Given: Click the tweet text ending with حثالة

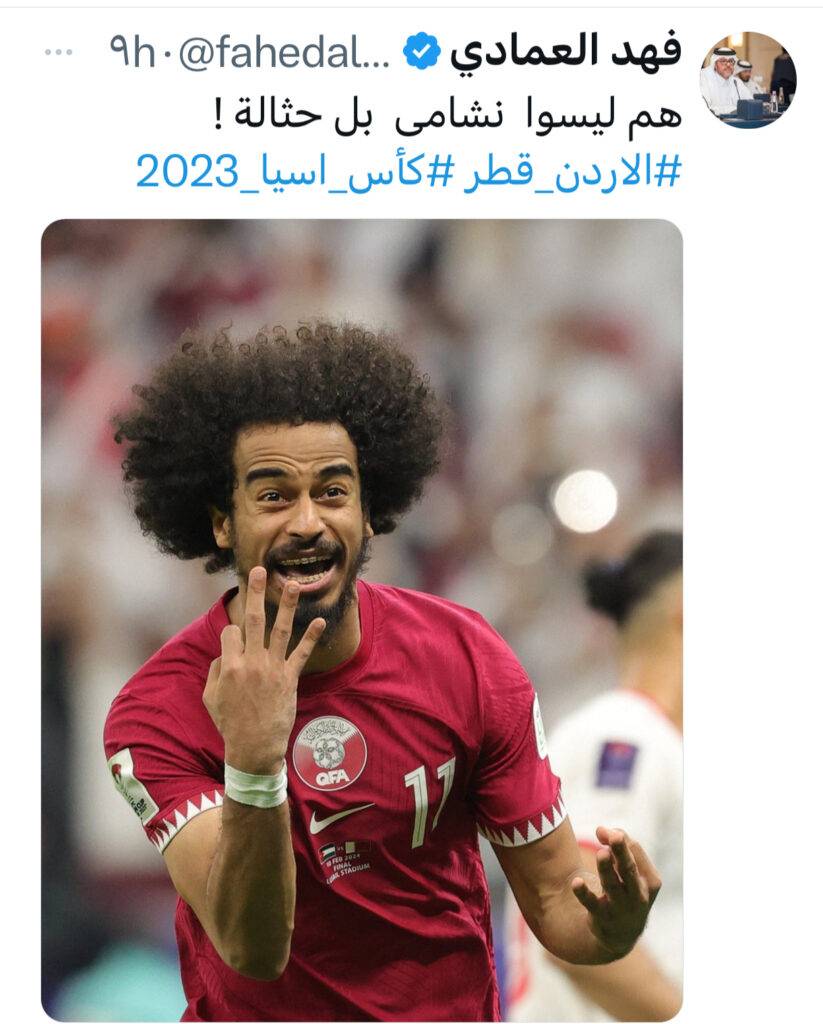Looking at the screenshot, I should pyautogui.click(x=448, y=116).
